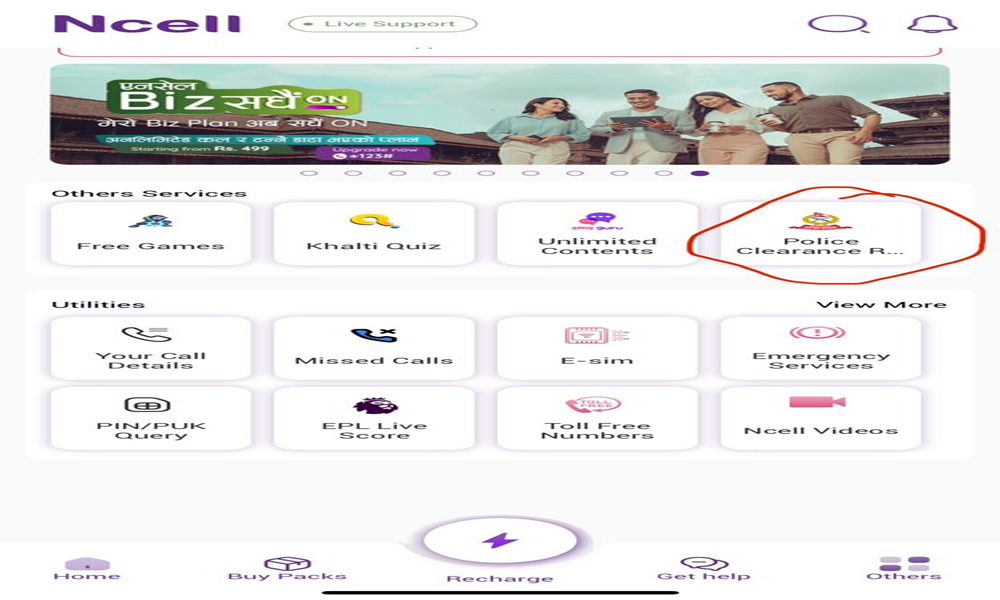The width and height of the screenshot is (1000, 600).
Task: Tap View More in Utilities
Action: 881,305
